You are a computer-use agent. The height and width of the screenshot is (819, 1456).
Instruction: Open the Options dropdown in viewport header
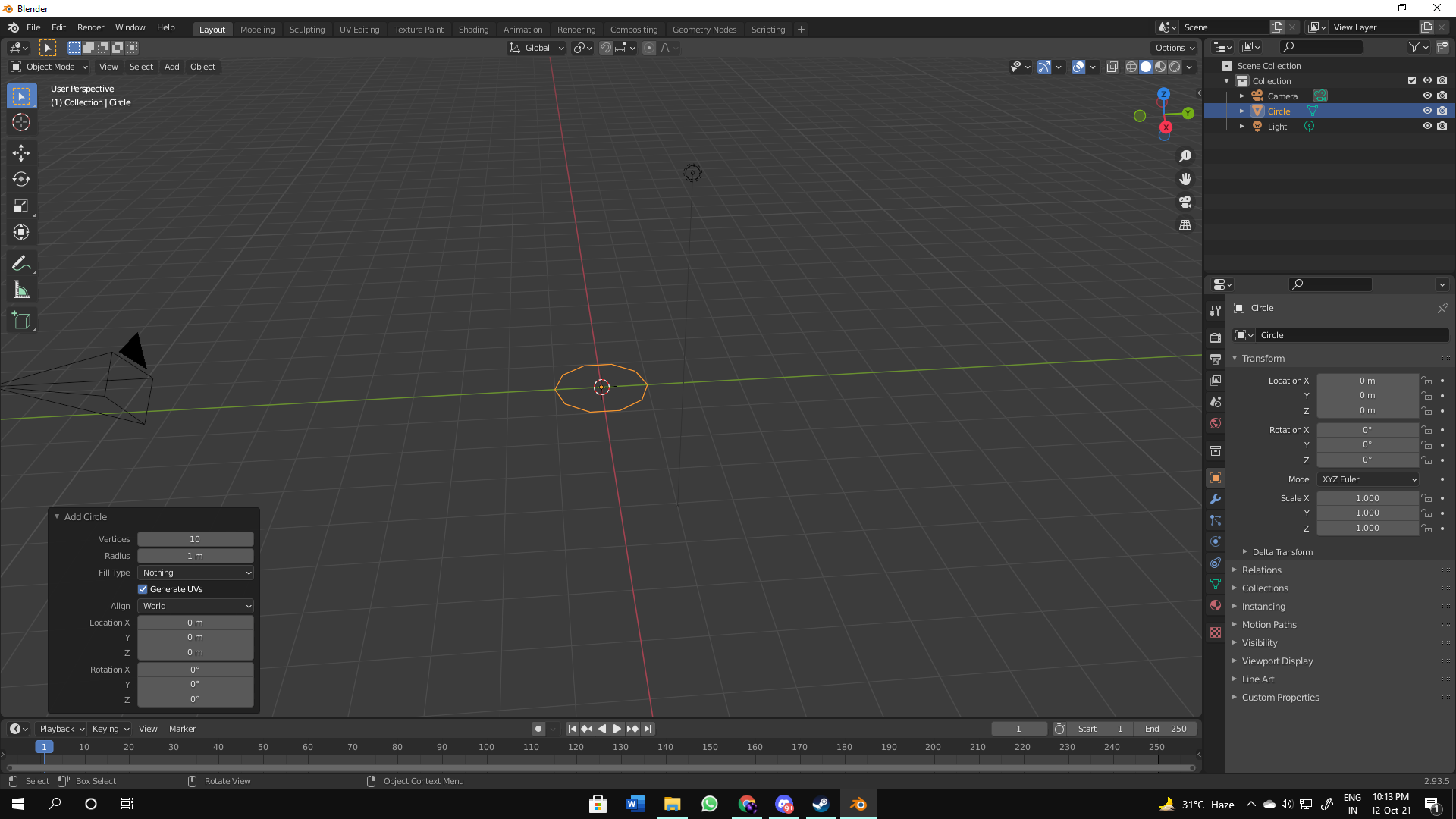[x=1174, y=48]
